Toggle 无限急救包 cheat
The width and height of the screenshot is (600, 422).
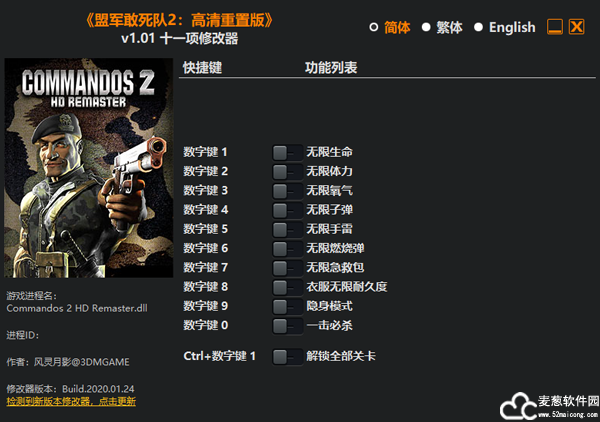[x=287, y=268]
